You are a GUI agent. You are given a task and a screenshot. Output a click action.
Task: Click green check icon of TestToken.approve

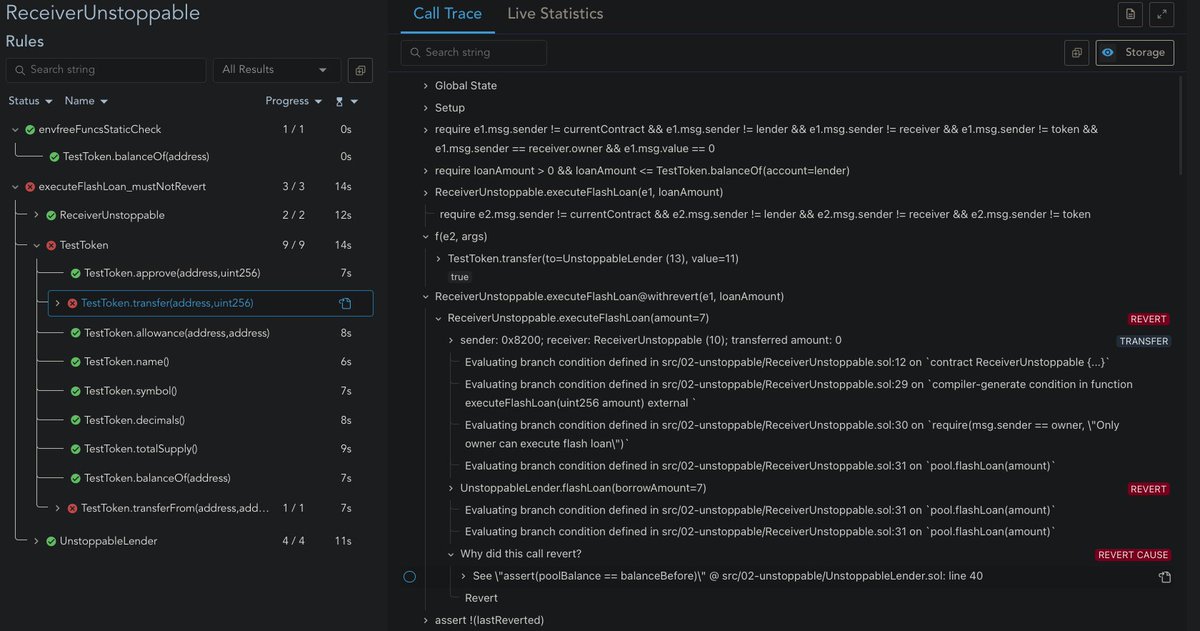[x=76, y=274]
